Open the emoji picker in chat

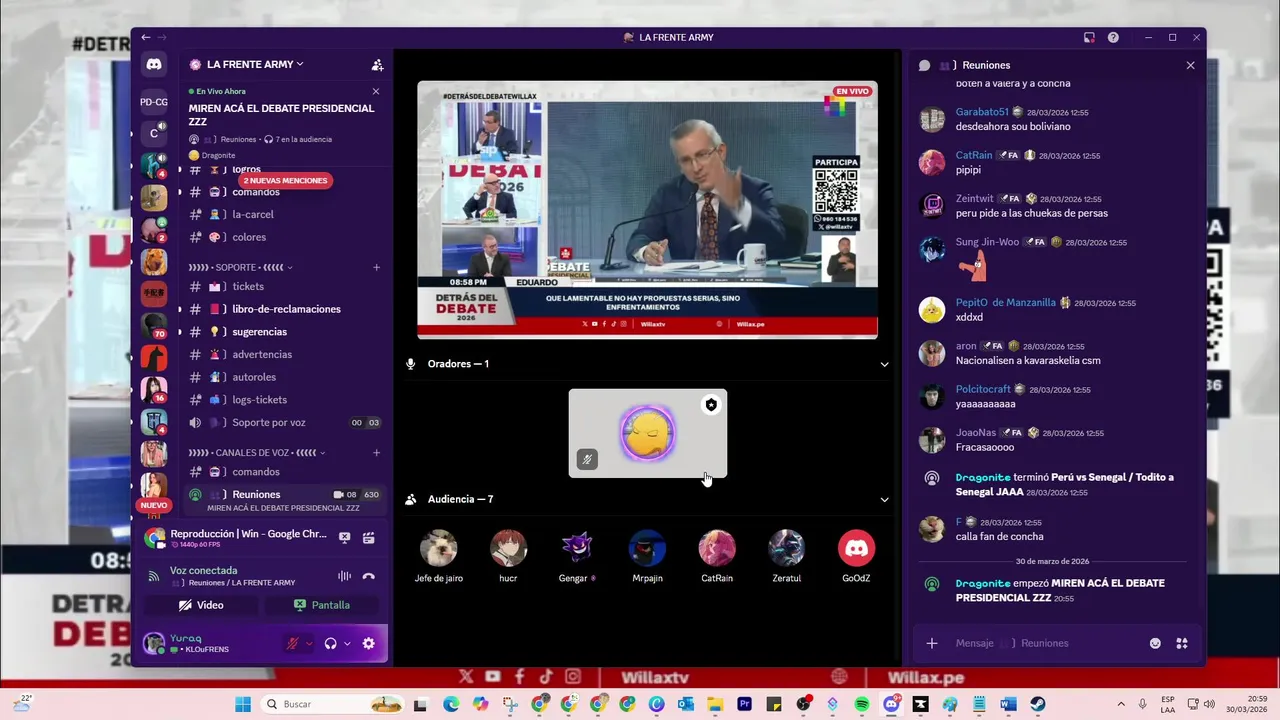1155,643
